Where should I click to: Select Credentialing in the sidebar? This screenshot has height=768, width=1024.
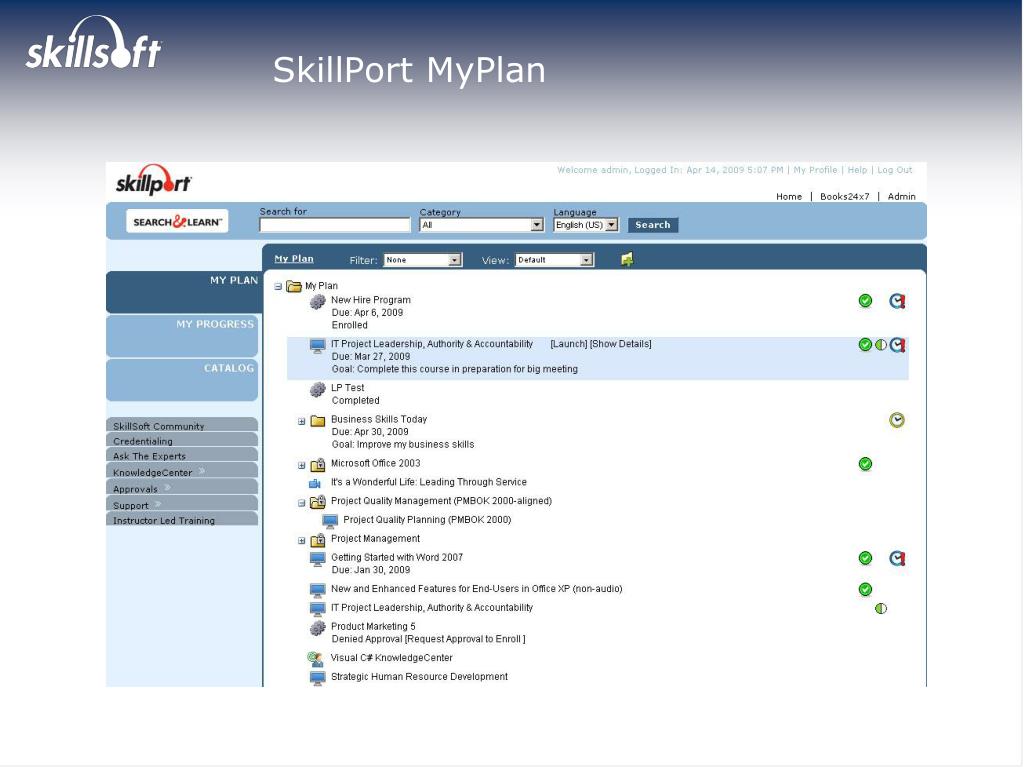(182, 441)
